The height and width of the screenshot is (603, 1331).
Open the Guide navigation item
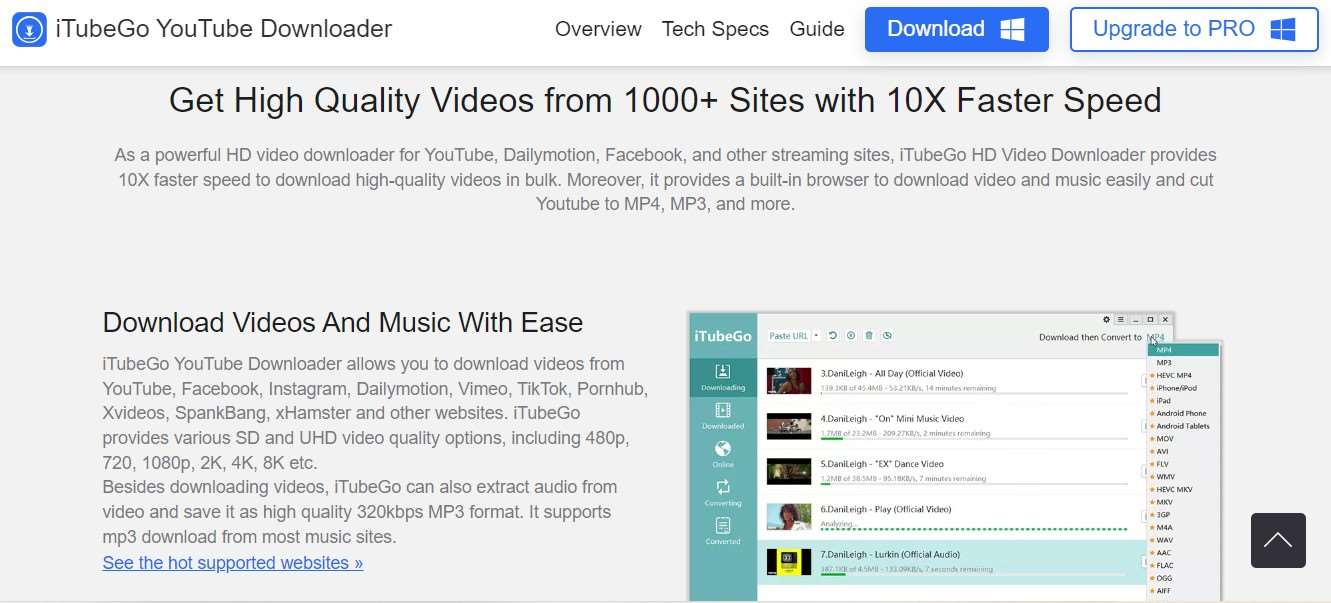pyautogui.click(x=817, y=29)
